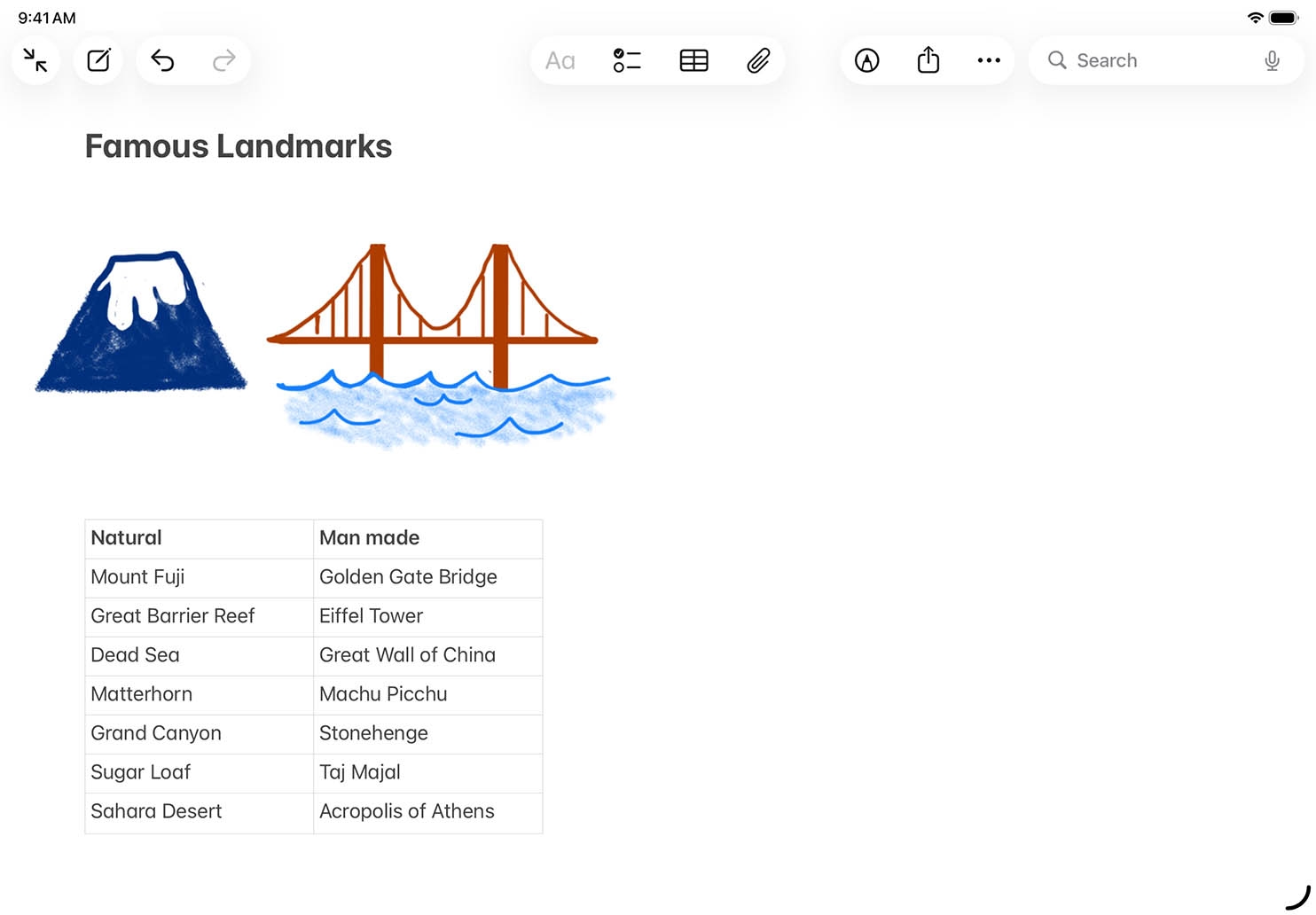Viewport: 1316px width, 915px height.
Task: Create a new note with compose icon
Action: [98, 60]
